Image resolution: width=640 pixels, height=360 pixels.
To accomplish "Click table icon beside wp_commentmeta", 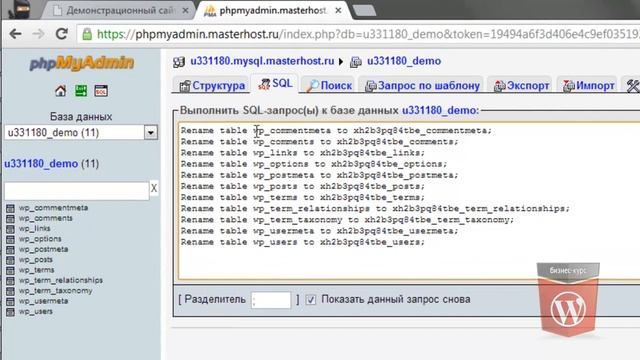I will [10, 208].
